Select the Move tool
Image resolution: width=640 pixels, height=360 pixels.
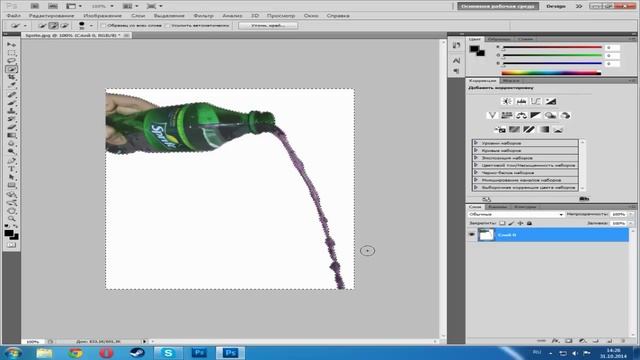click(11, 44)
